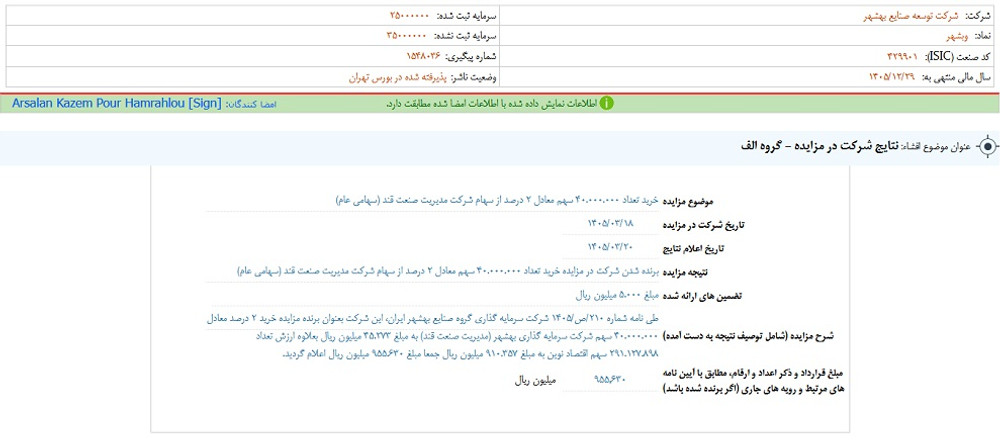The image size is (1000, 448).
Task: Click the tracking number ۱۵۴۸۰۲۶
Action: coord(424,57)
